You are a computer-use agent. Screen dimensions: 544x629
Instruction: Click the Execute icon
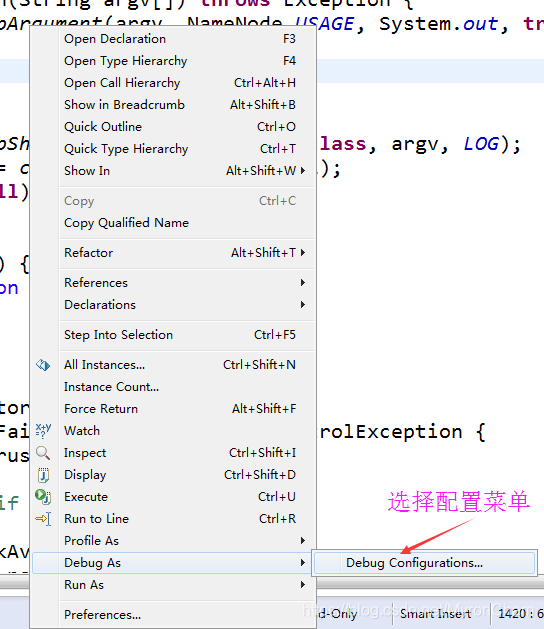point(43,497)
